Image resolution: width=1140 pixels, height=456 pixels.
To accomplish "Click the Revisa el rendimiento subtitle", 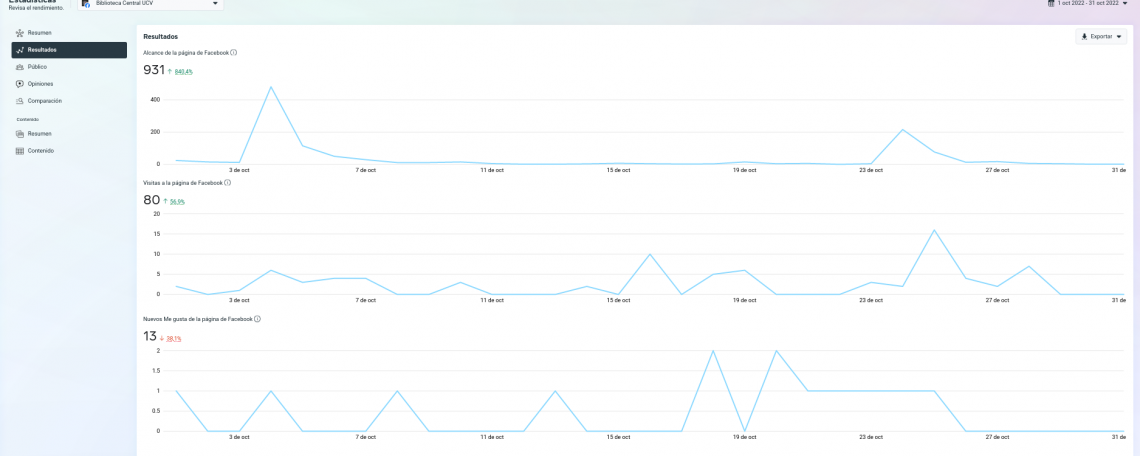I will click(36, 8).
